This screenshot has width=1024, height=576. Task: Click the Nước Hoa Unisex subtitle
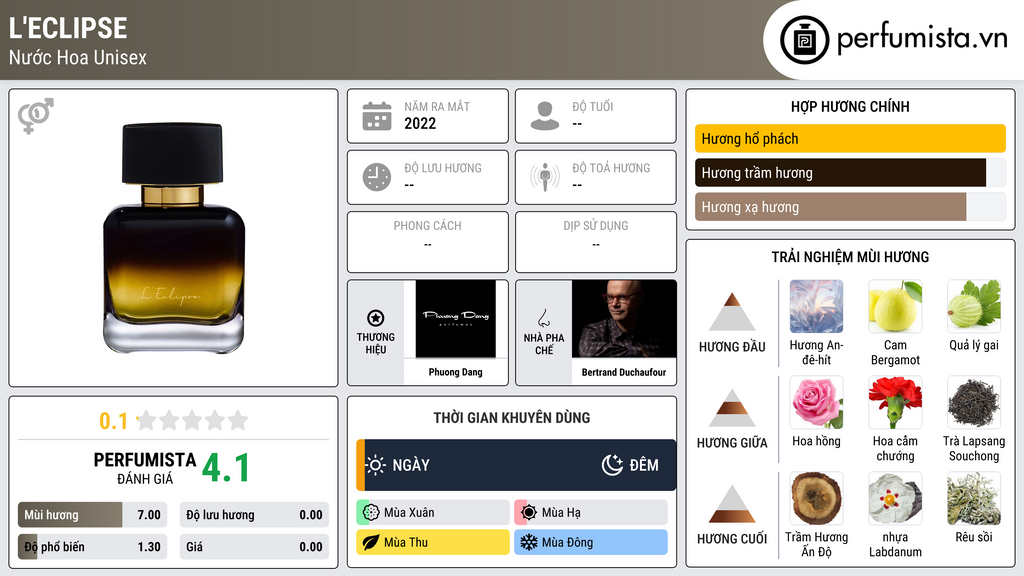point(78,57)
